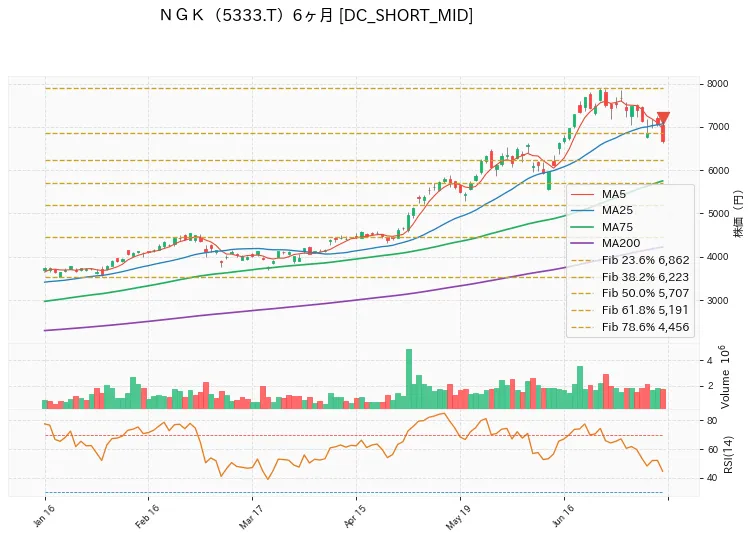Select the Fib 50.0% 5,707 legend item

tap(630, 293)
